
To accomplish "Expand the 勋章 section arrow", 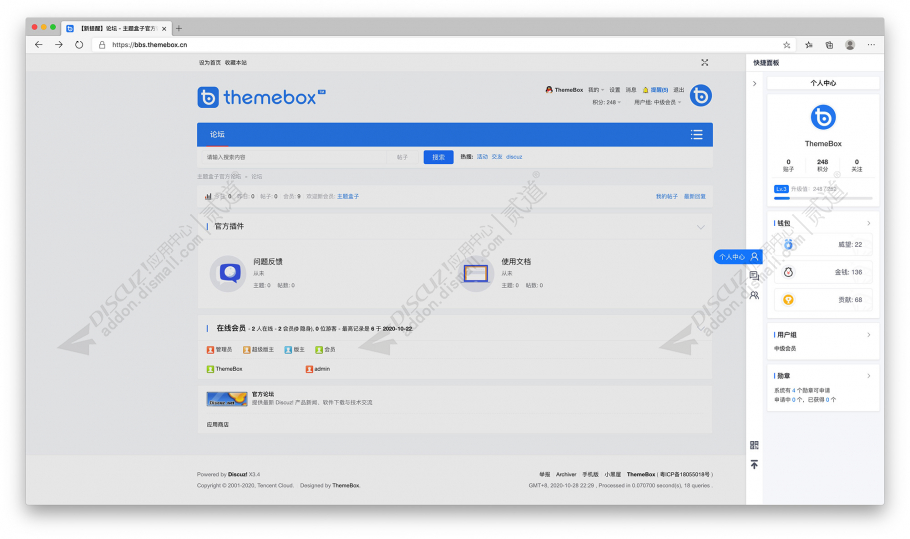I will point(869,376).
